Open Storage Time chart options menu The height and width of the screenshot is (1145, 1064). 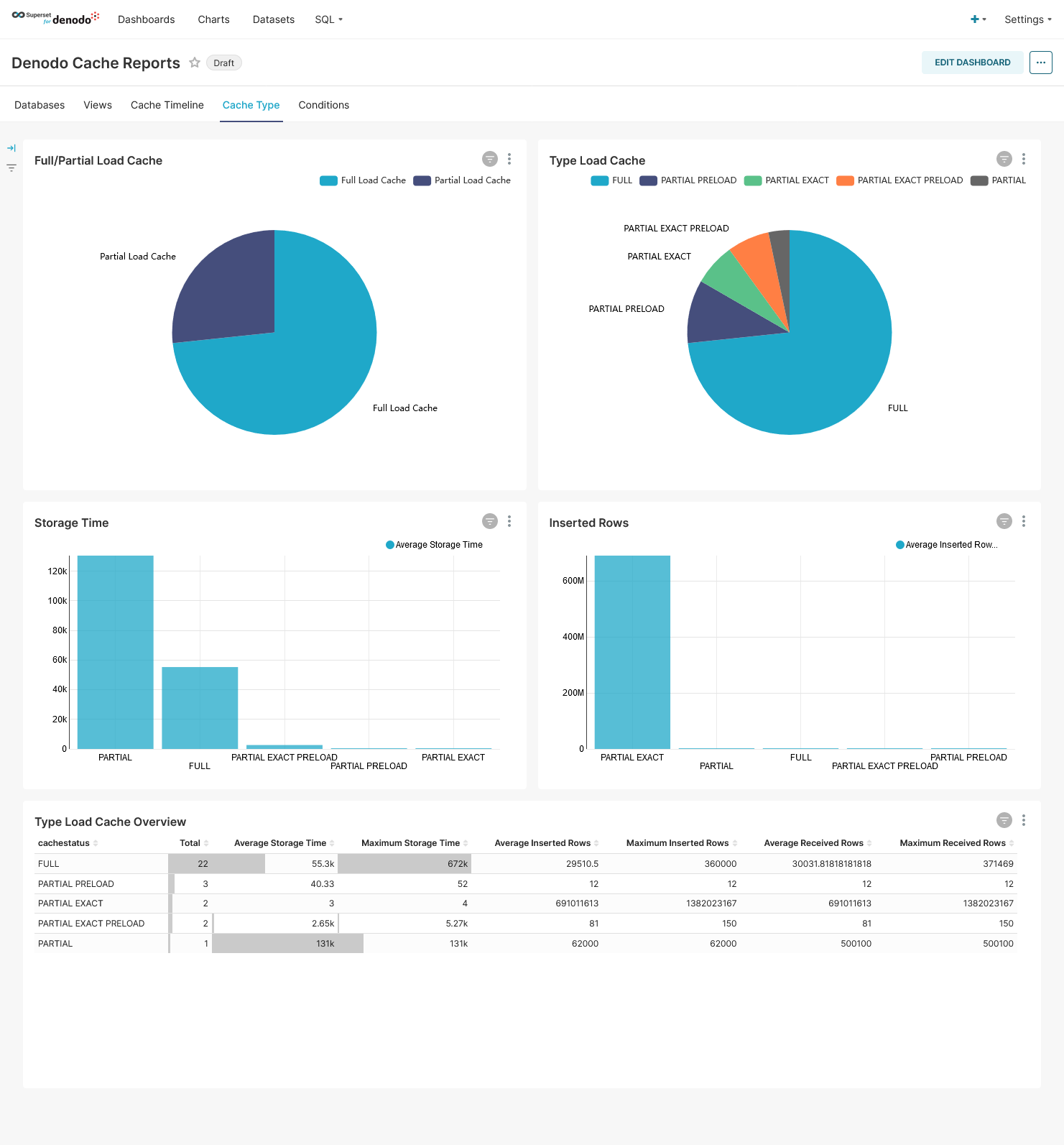point(509,521)
